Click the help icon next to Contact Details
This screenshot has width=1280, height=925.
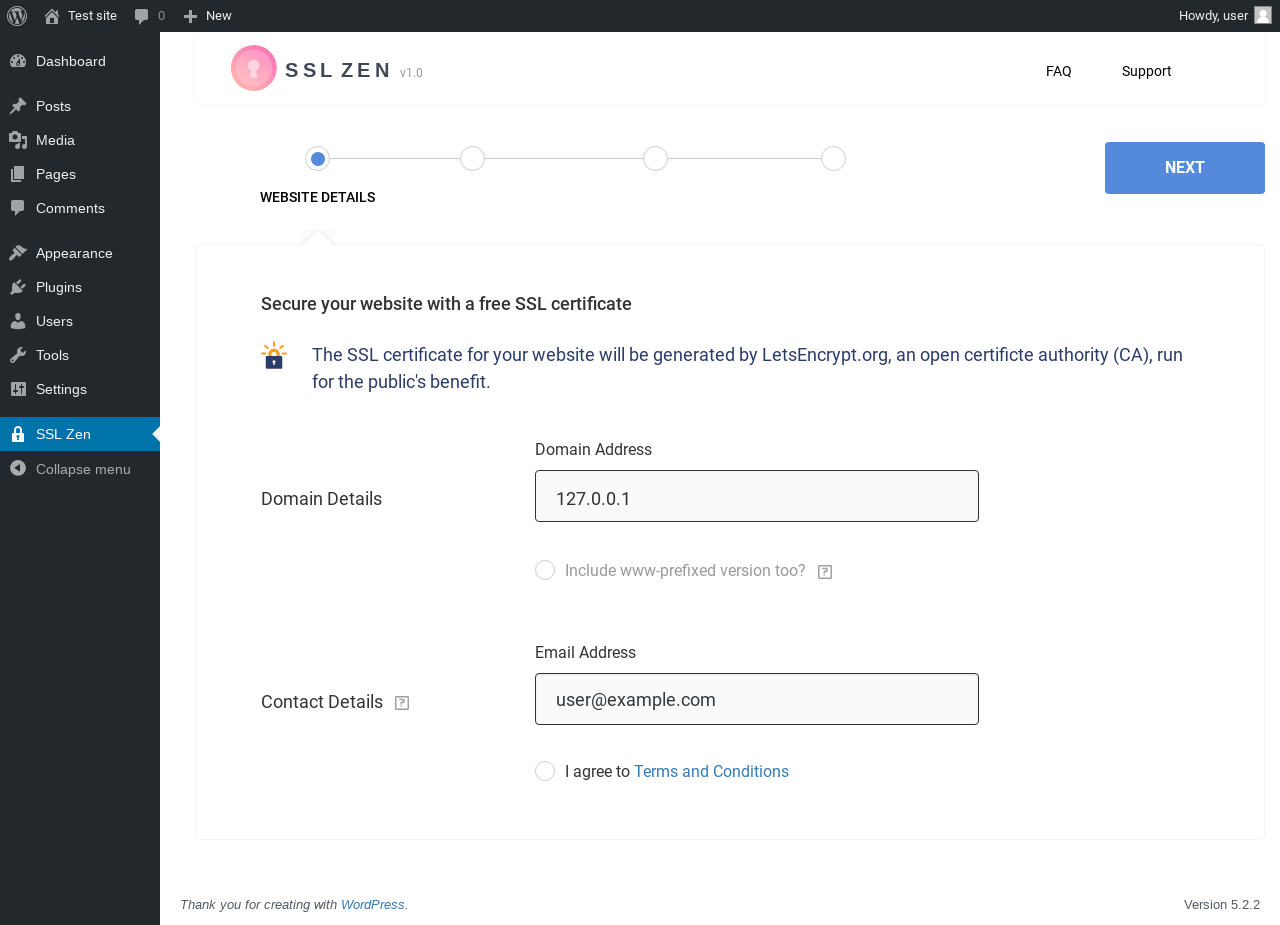[x=401, y=703]
